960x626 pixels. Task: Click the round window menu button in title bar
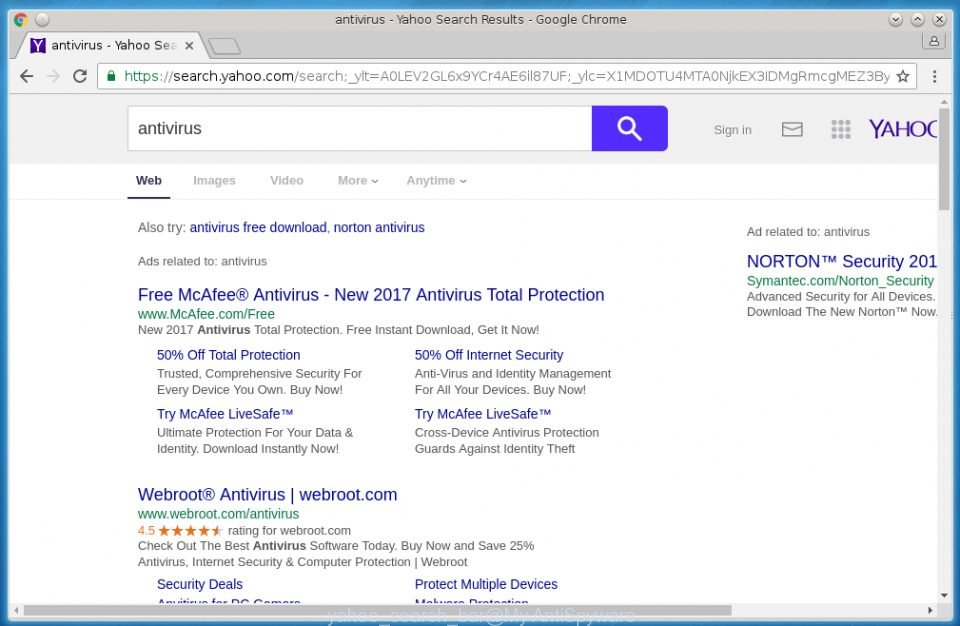tap(42, 20)
